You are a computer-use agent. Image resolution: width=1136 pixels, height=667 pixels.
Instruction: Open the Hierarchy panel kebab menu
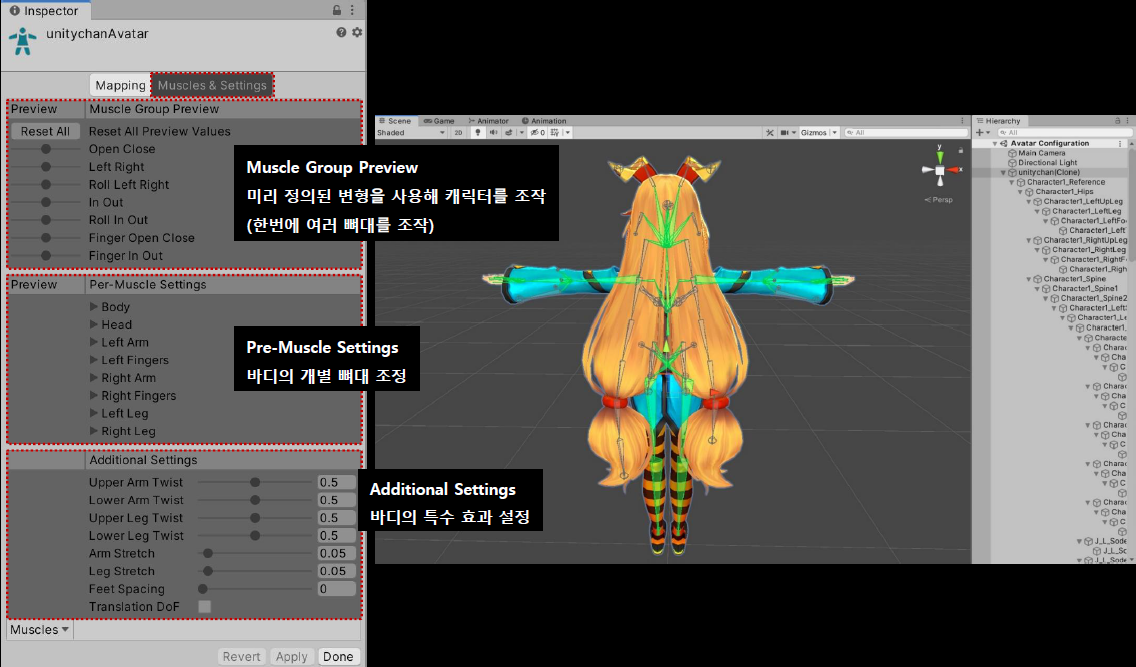tap(1127, 121)
